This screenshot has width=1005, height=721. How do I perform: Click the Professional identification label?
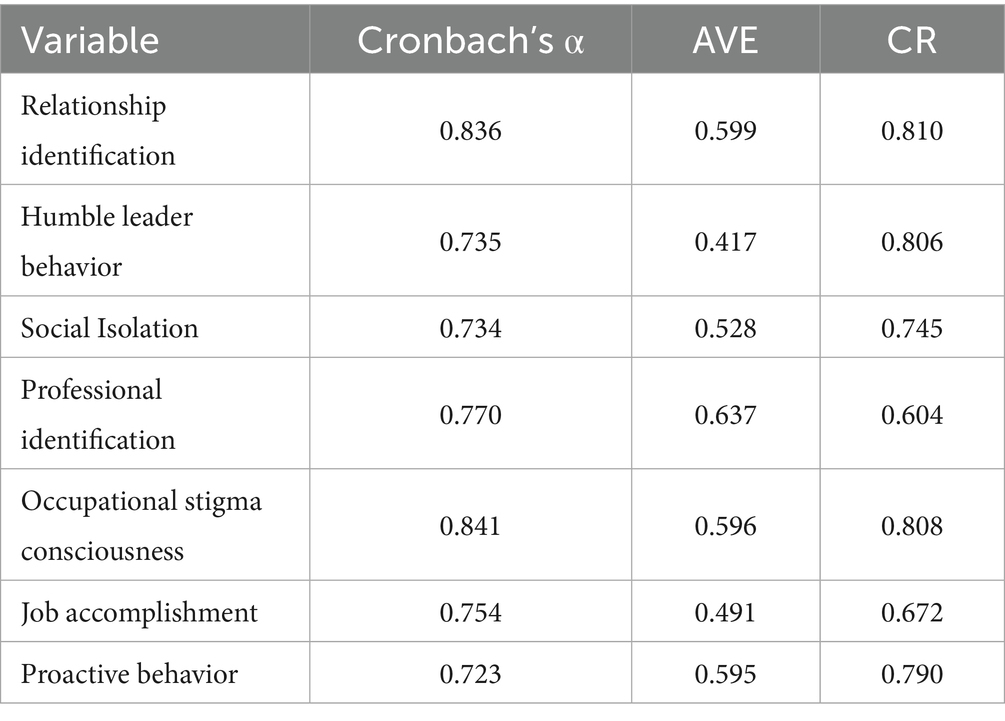pyautogui.click(x=98, y=414)
